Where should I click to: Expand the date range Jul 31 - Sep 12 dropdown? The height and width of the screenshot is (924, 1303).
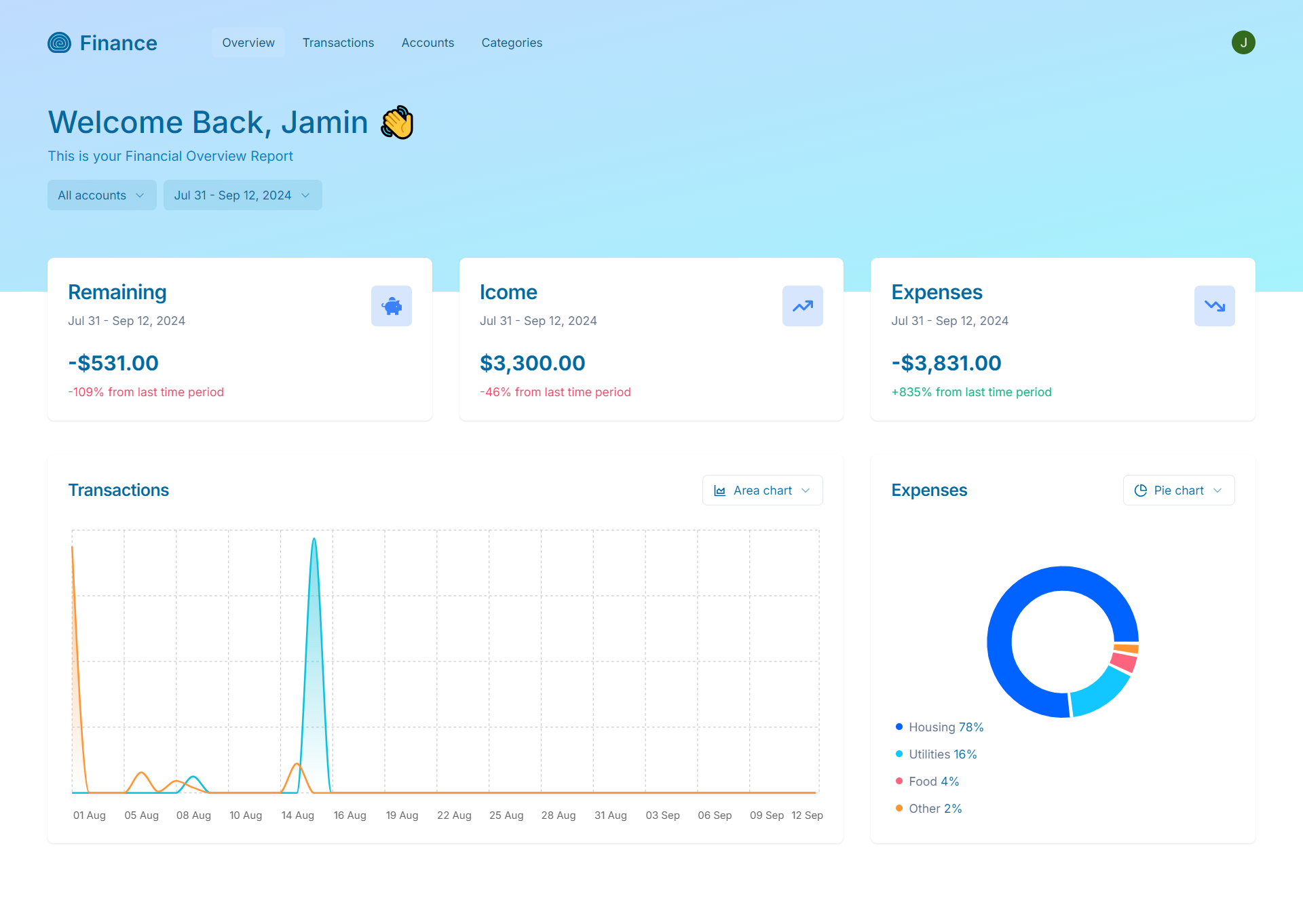[243, 195]
